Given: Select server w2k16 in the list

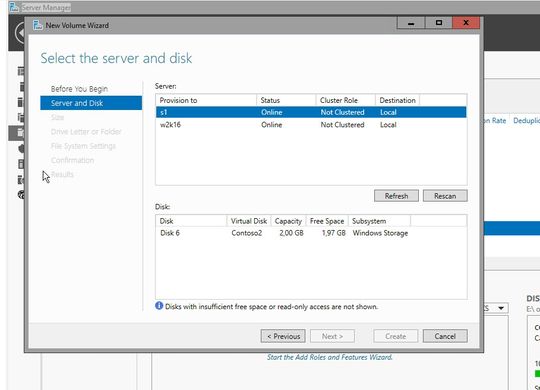Looking at the screenshot, I should [x=311, y=125].
